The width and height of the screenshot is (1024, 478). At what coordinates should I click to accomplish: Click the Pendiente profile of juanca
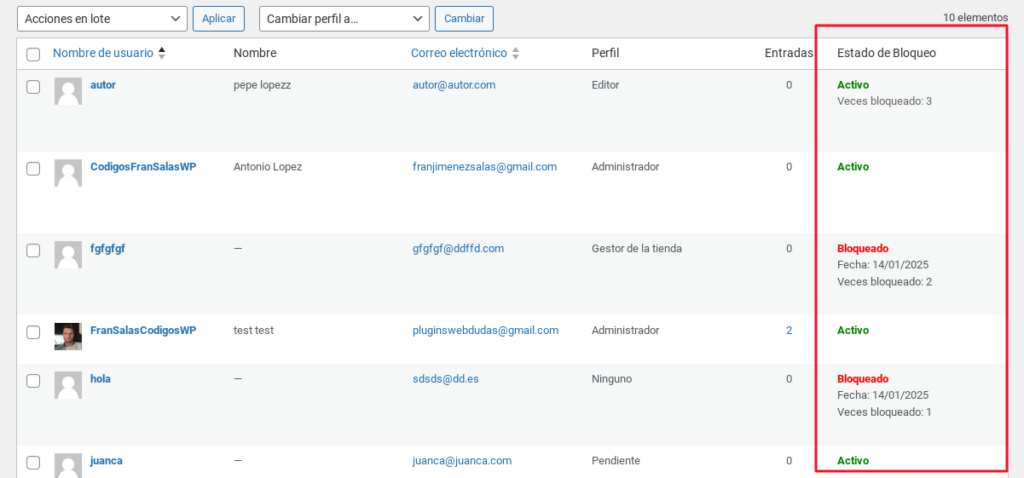click(616, 460)
